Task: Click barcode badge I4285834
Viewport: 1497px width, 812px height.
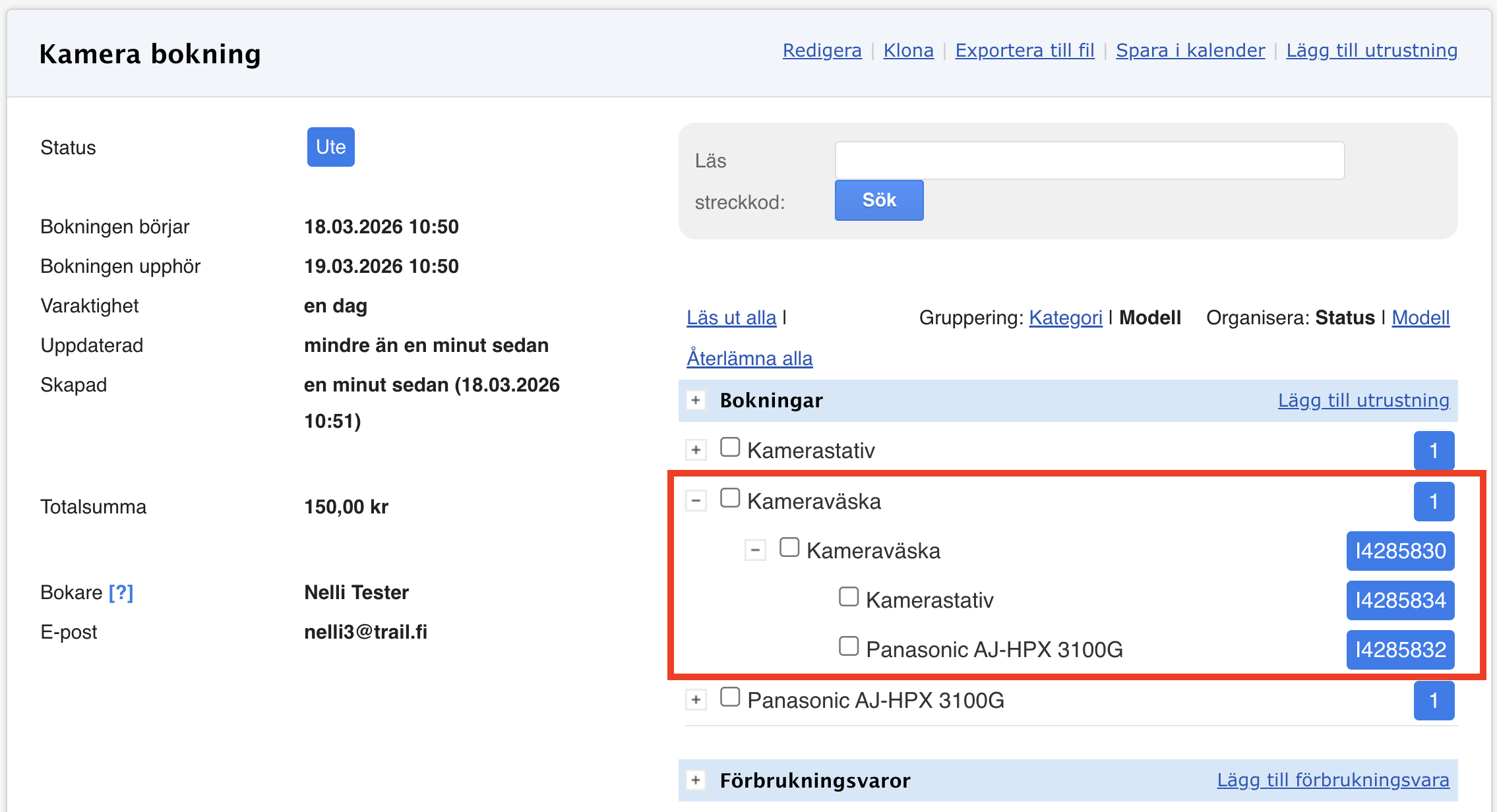Action: (1400, 600)
